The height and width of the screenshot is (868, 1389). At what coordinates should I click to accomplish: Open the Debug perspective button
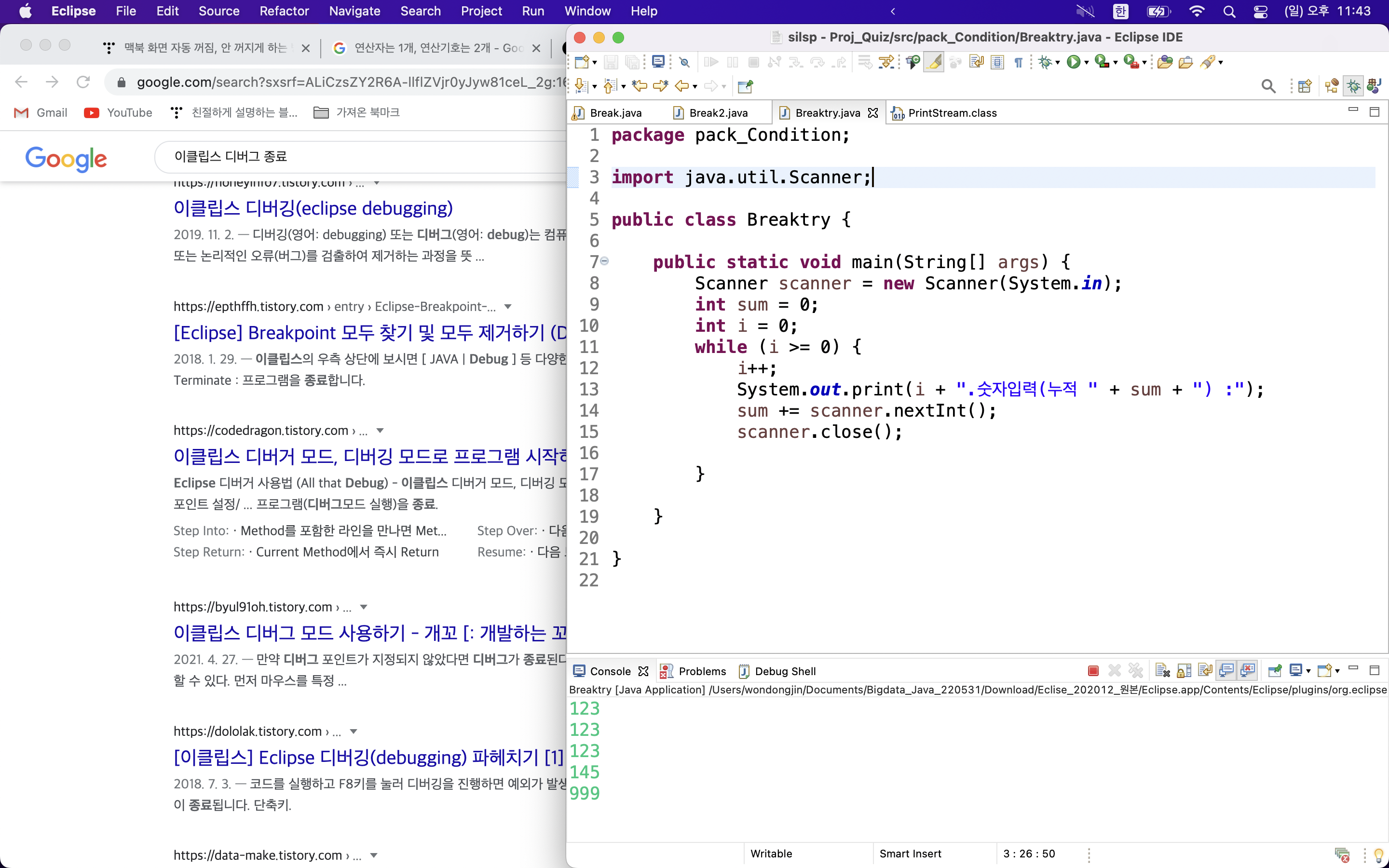point(1353,86)
